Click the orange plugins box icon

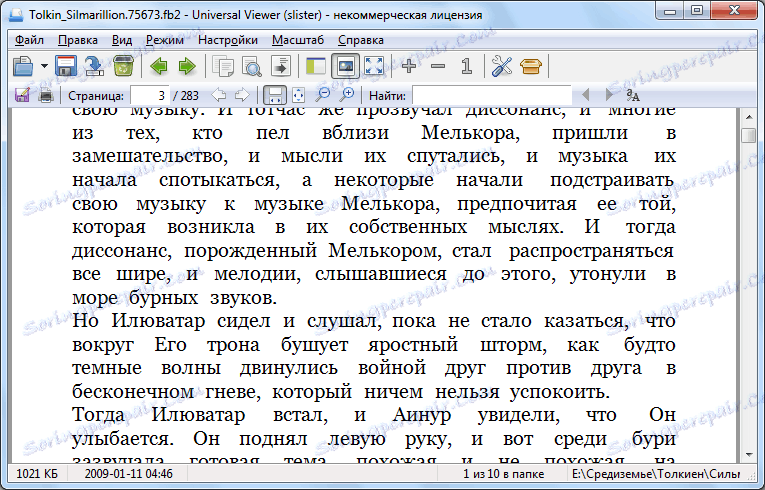point(531,66)
